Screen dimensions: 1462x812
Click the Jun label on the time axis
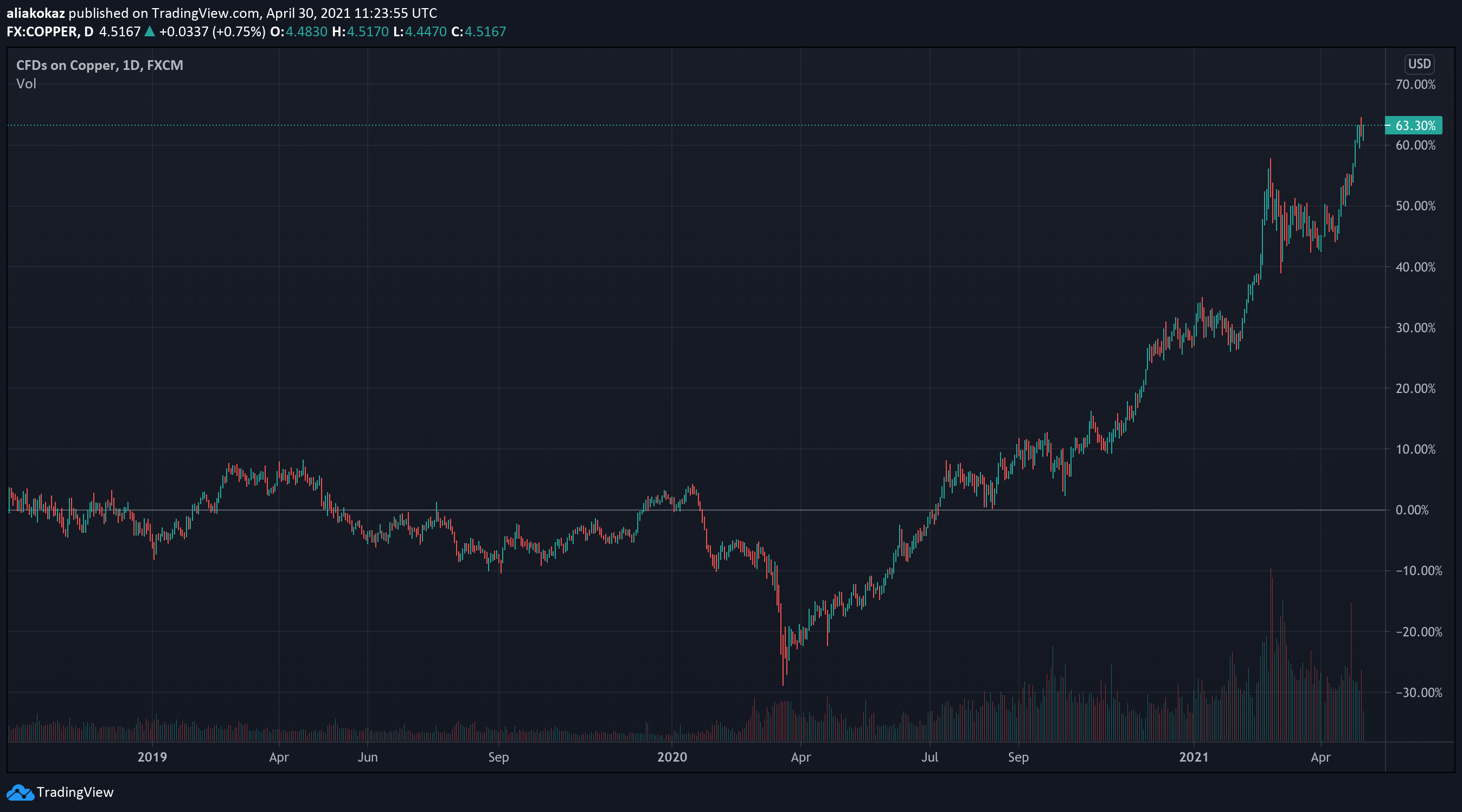368,757
